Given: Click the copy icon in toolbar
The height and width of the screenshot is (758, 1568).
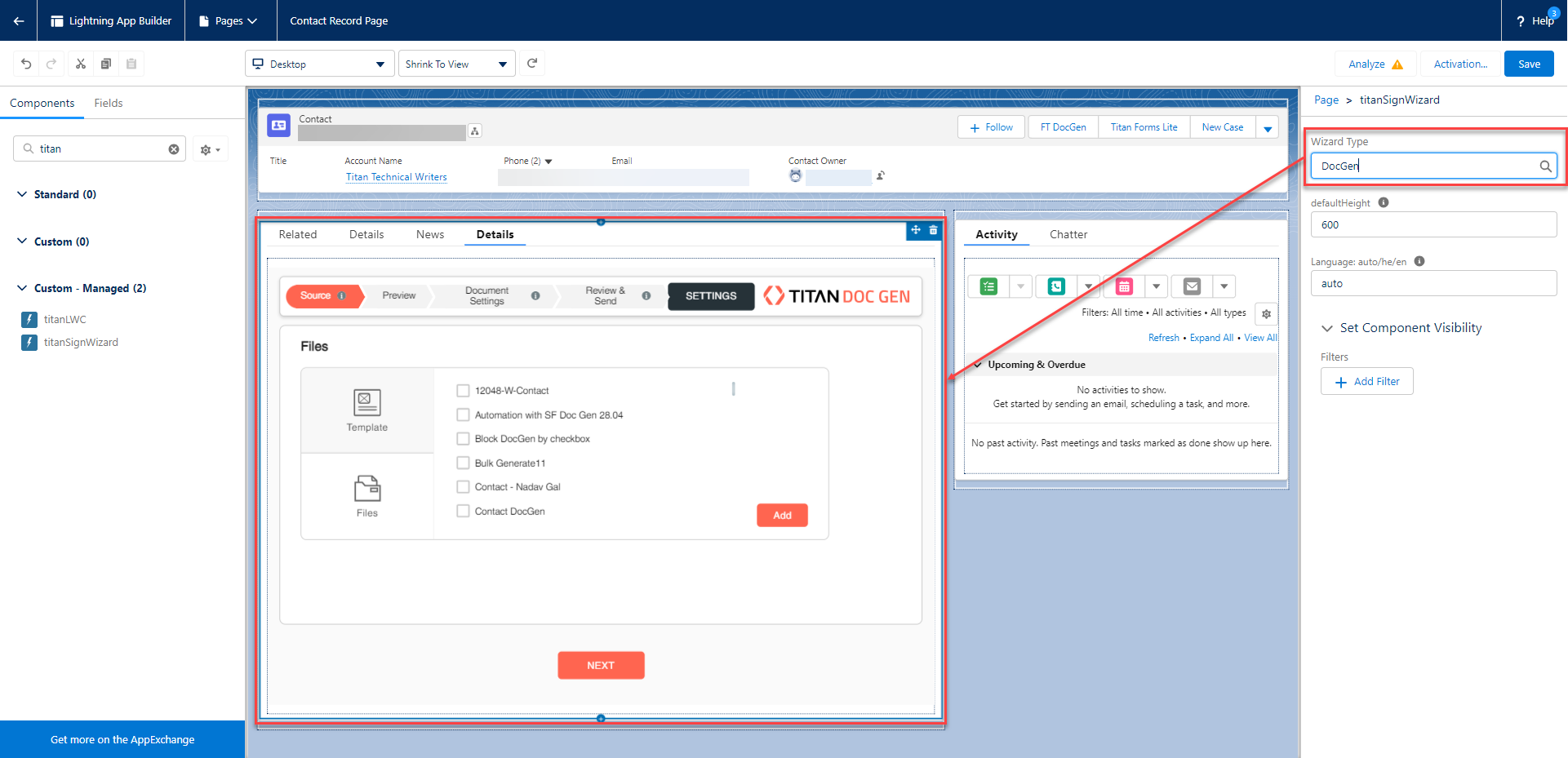Looking at the screenshot, I should click(x=105, y=64).
